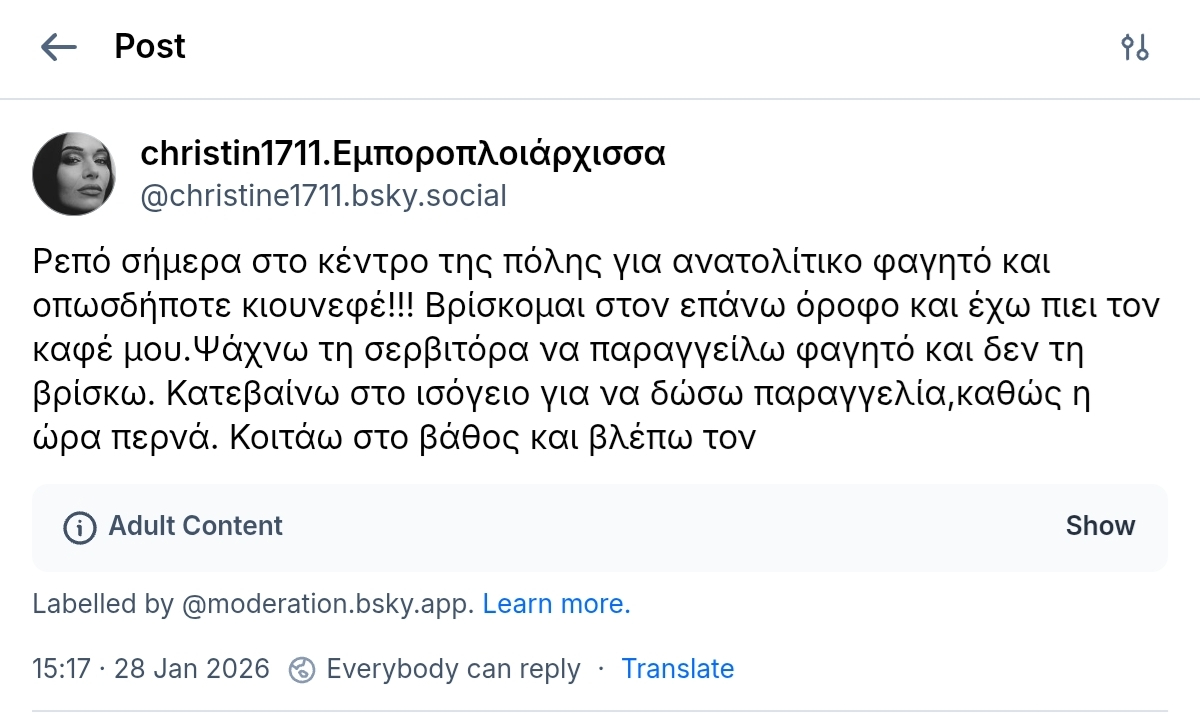
Task: Open profile via christin1711.Εμποροπλοιάρχισσα display name
Action: pyautogui.click(x=403, y=154)
